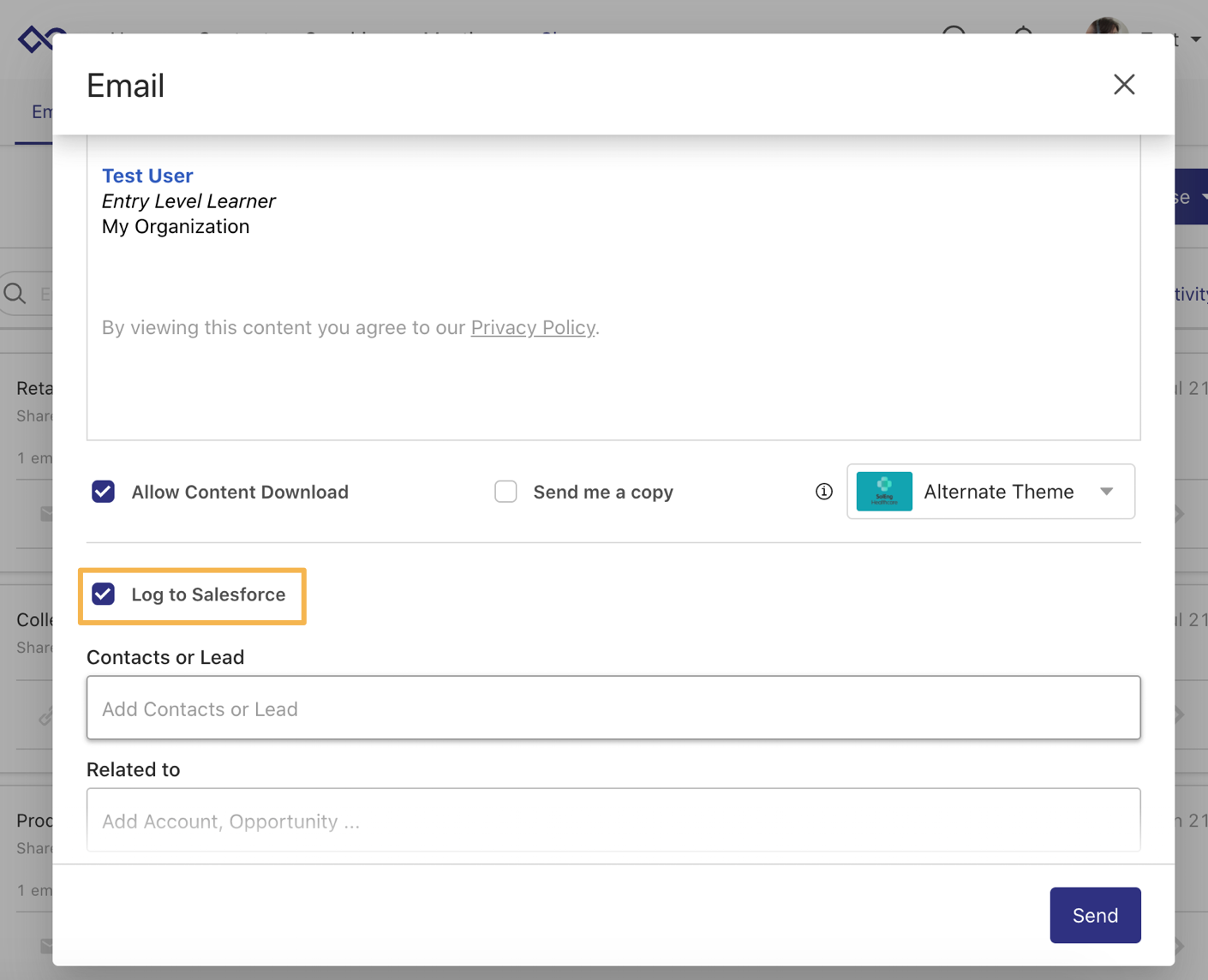
Task: Click the paperclip attachment icon in the left list
Action: pos(47,716)
